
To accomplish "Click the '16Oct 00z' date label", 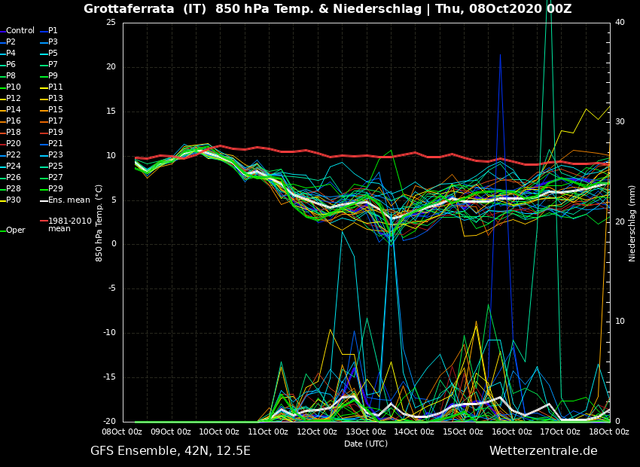I will 511,432.
